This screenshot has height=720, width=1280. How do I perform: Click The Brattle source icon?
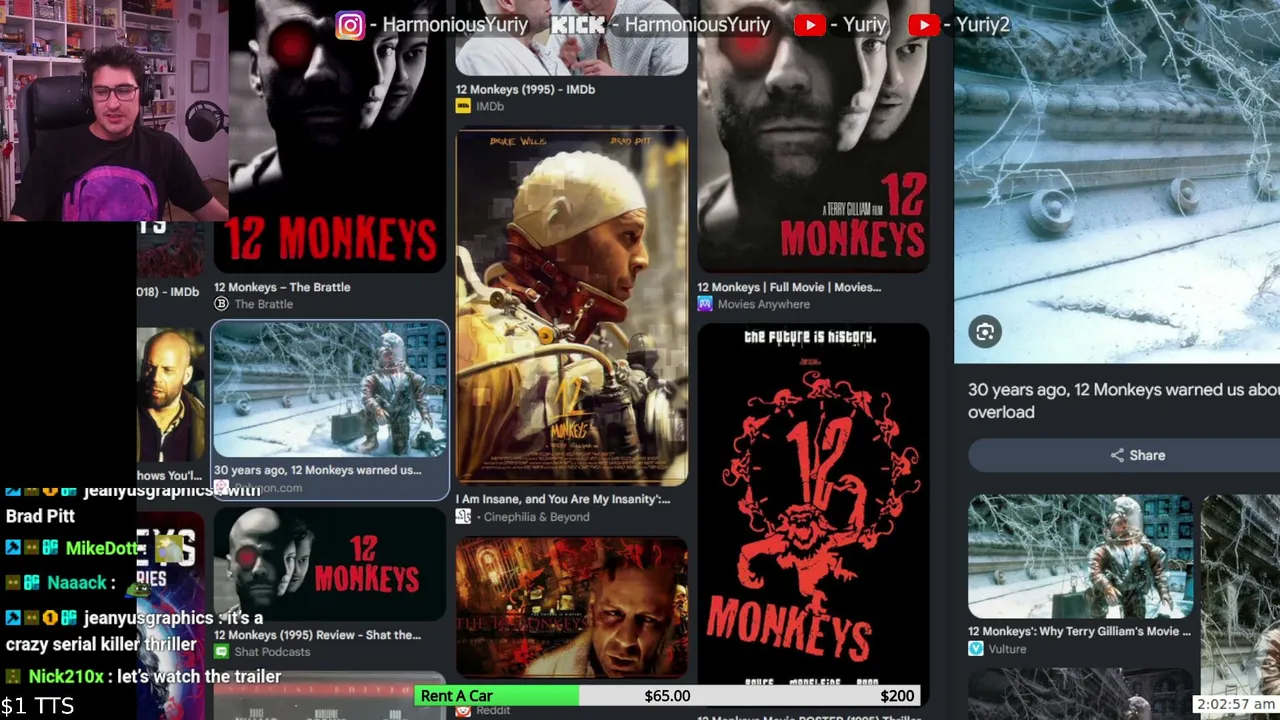221,304
